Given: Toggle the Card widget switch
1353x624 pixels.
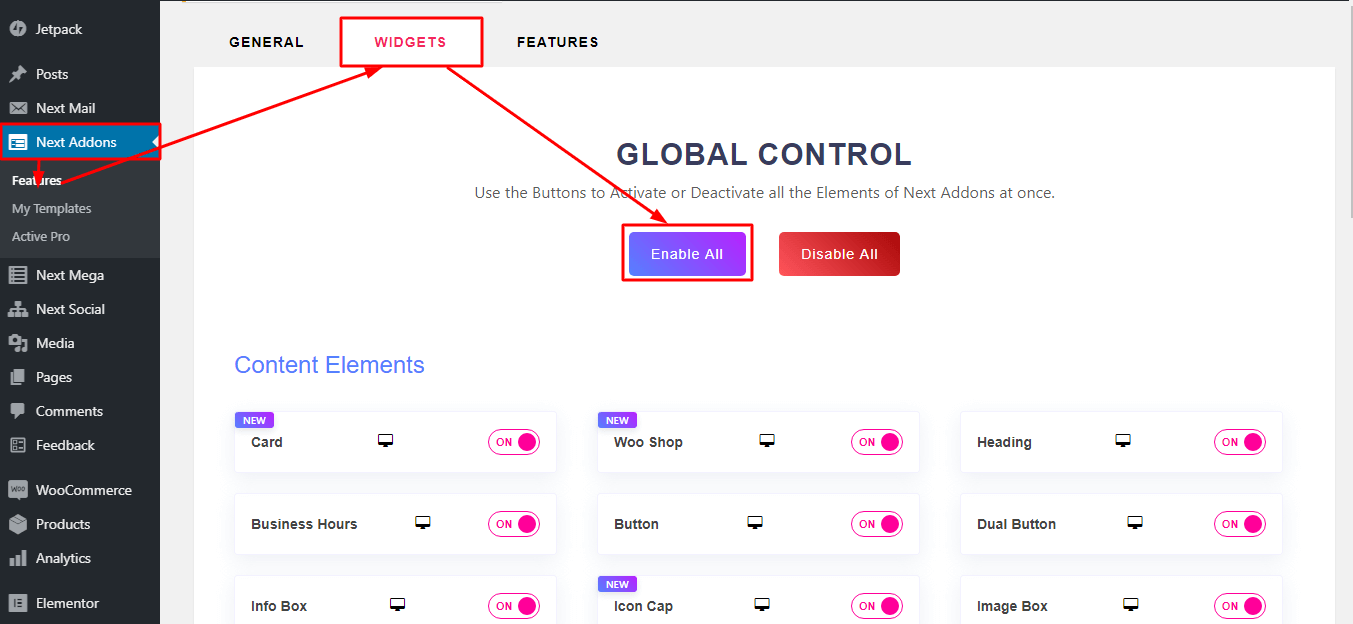Looking at the screenshot, I should [514, 442].
